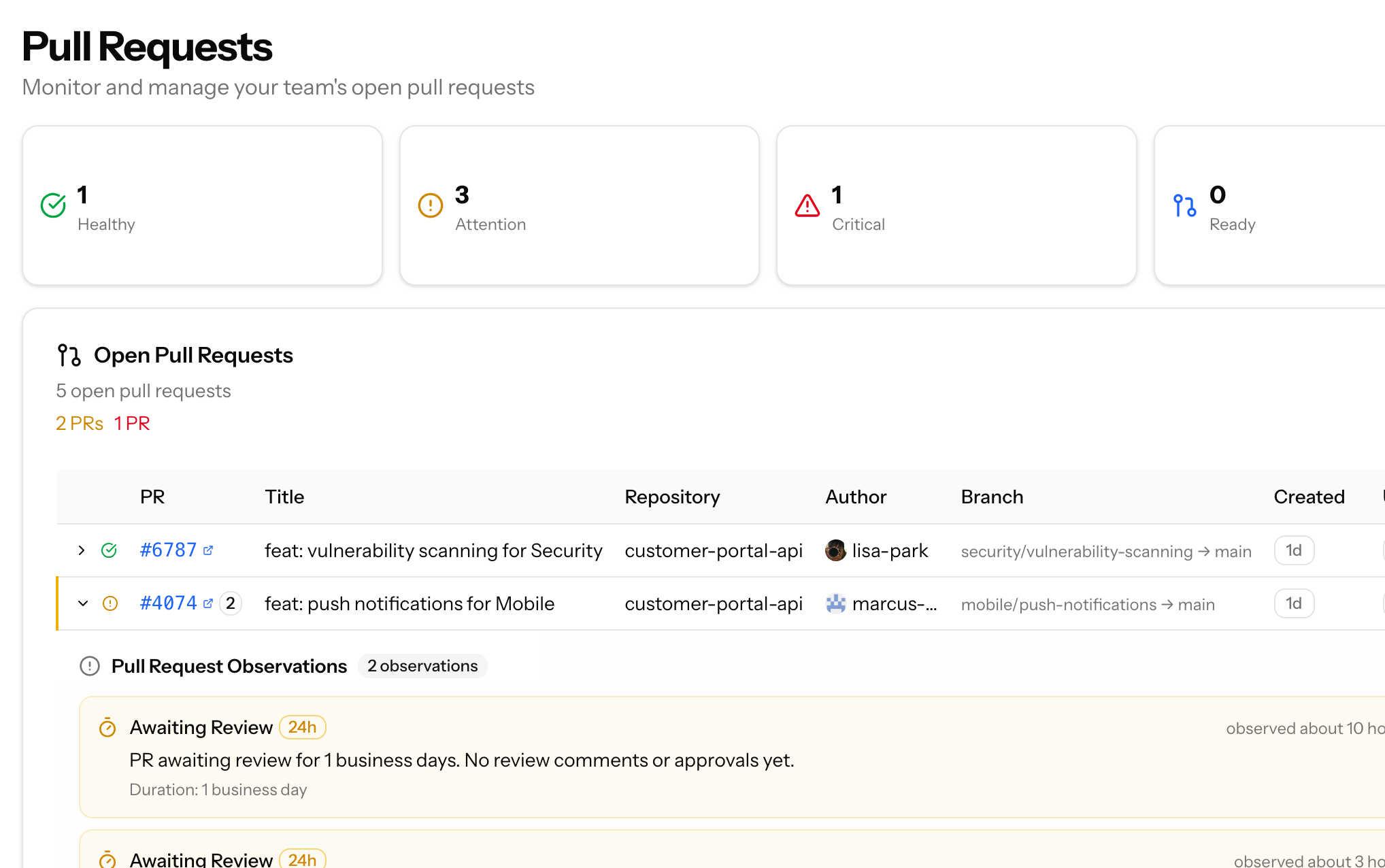Open external link icon next to #6787
The width and height of the screenshot is (1385, 868).
click(208, 550)
